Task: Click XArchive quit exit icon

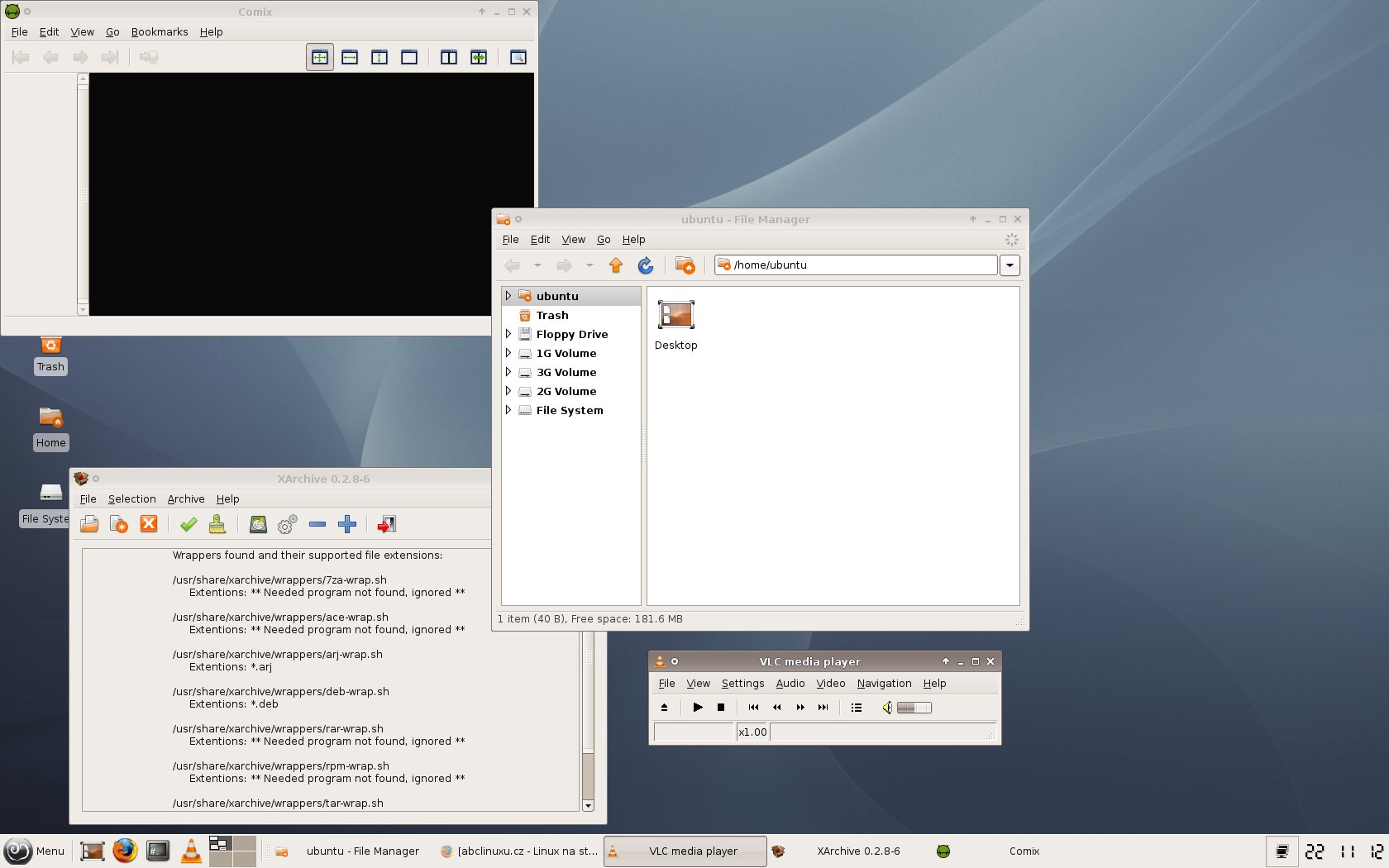Action: coord(387,524)
